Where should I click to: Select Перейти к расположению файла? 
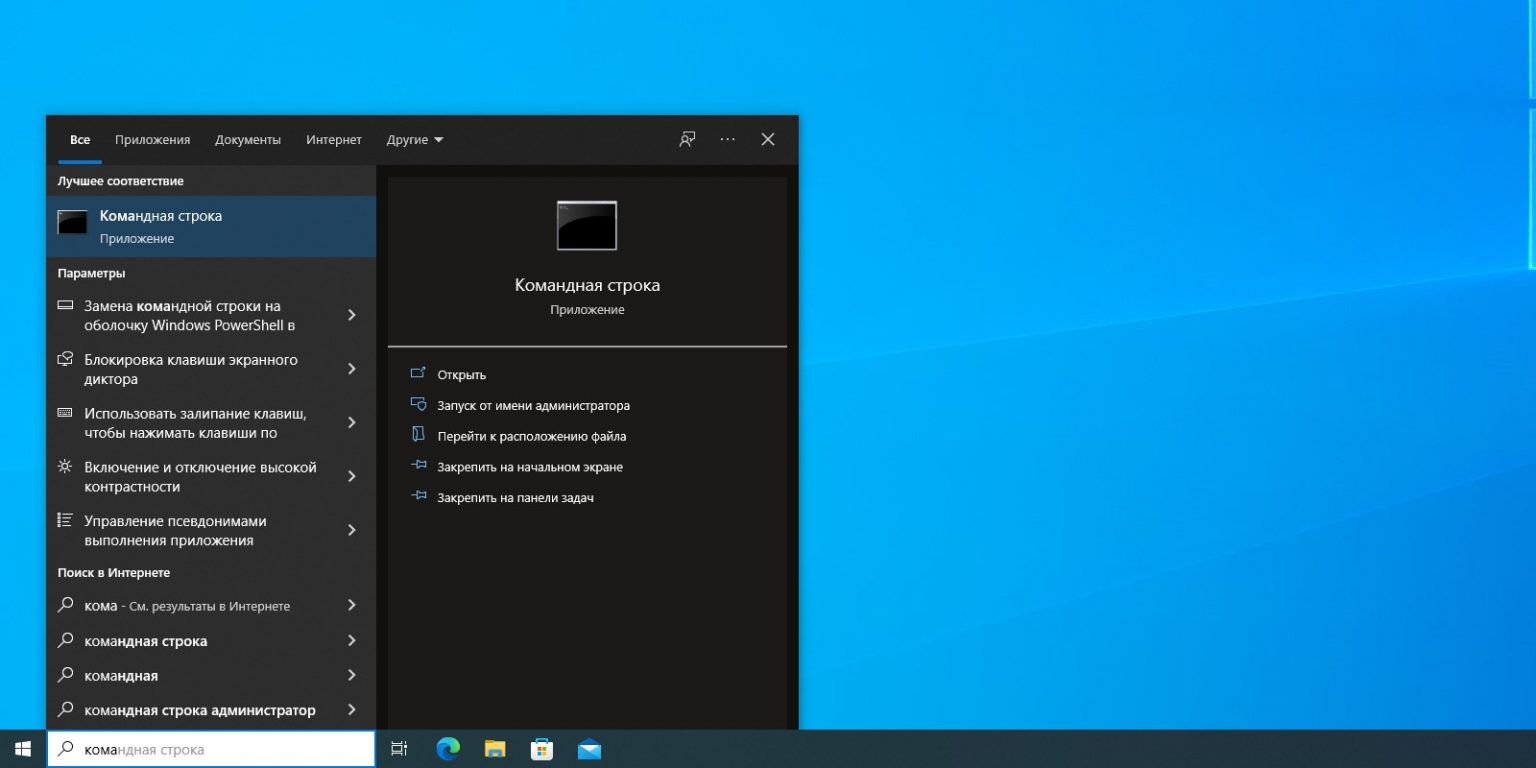tap(531, 436)
